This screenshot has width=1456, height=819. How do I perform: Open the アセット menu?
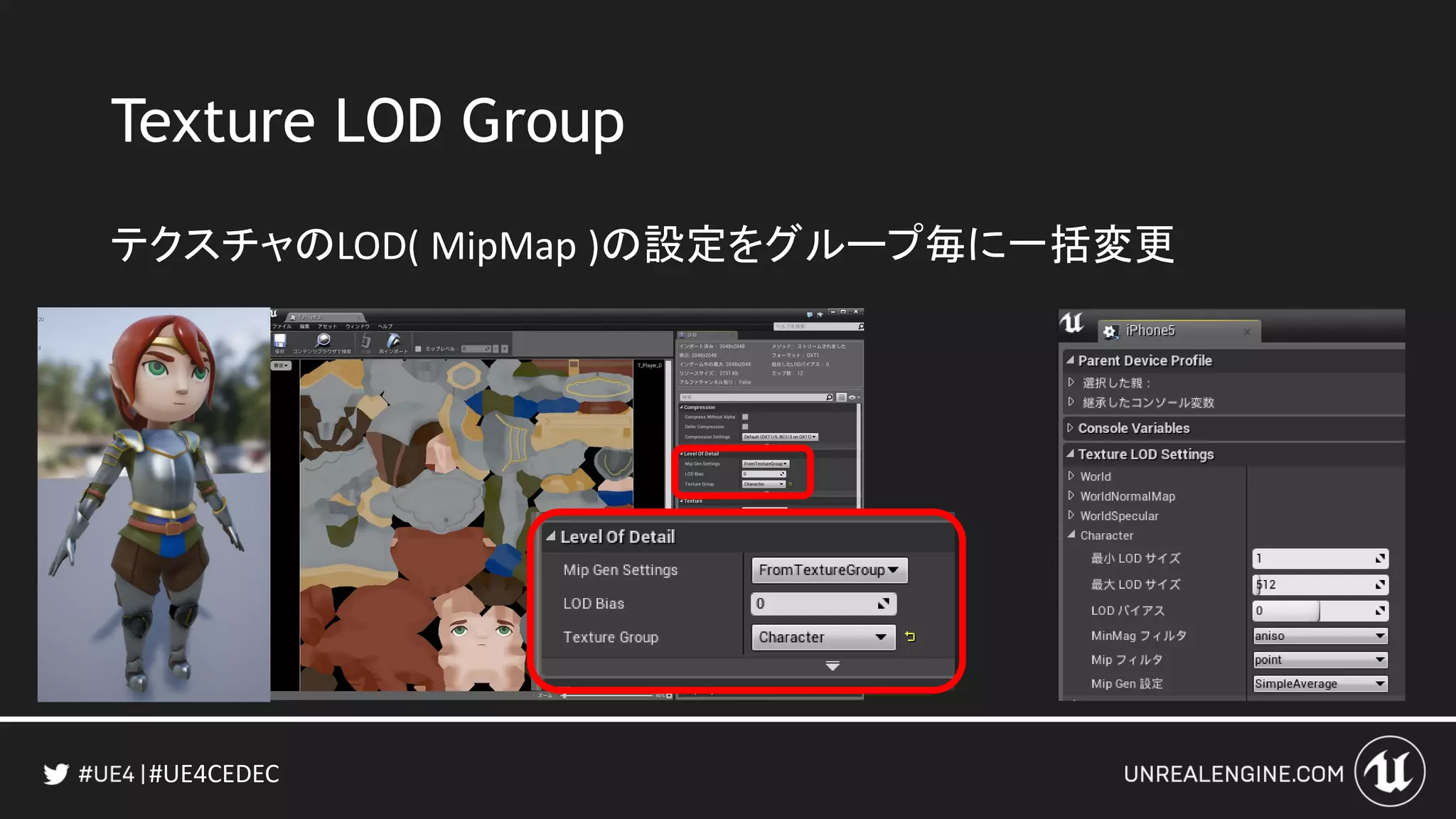click(x=327, y=326)
